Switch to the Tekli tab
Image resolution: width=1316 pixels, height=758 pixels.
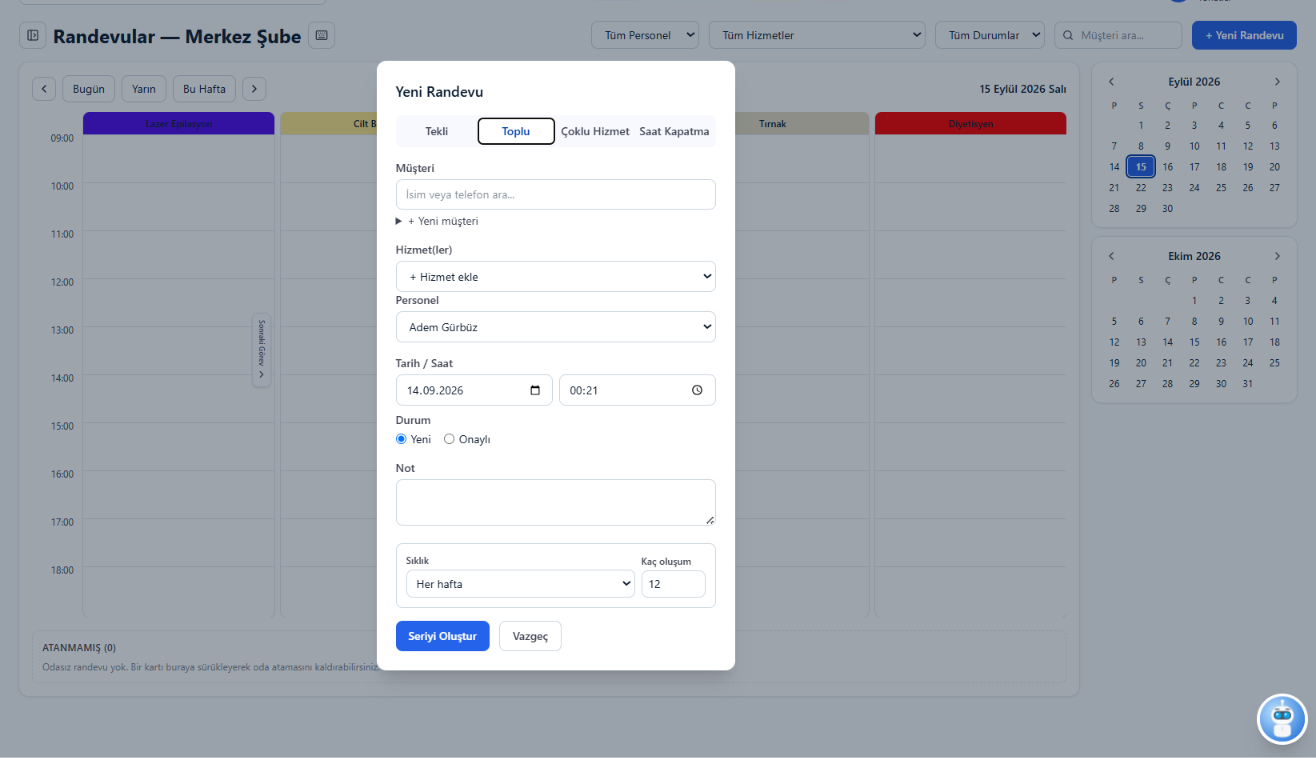[437, 131]
